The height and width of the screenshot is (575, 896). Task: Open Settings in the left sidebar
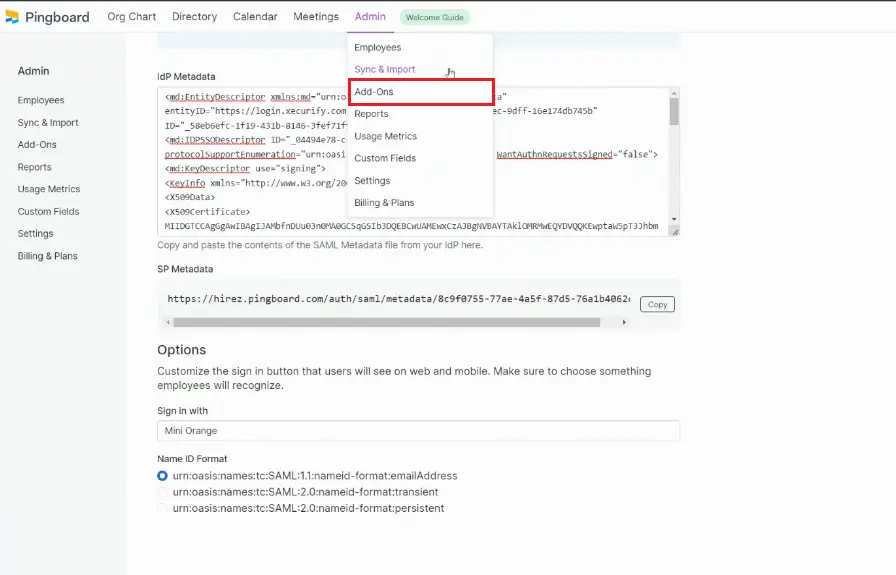[x=35, y=234]
